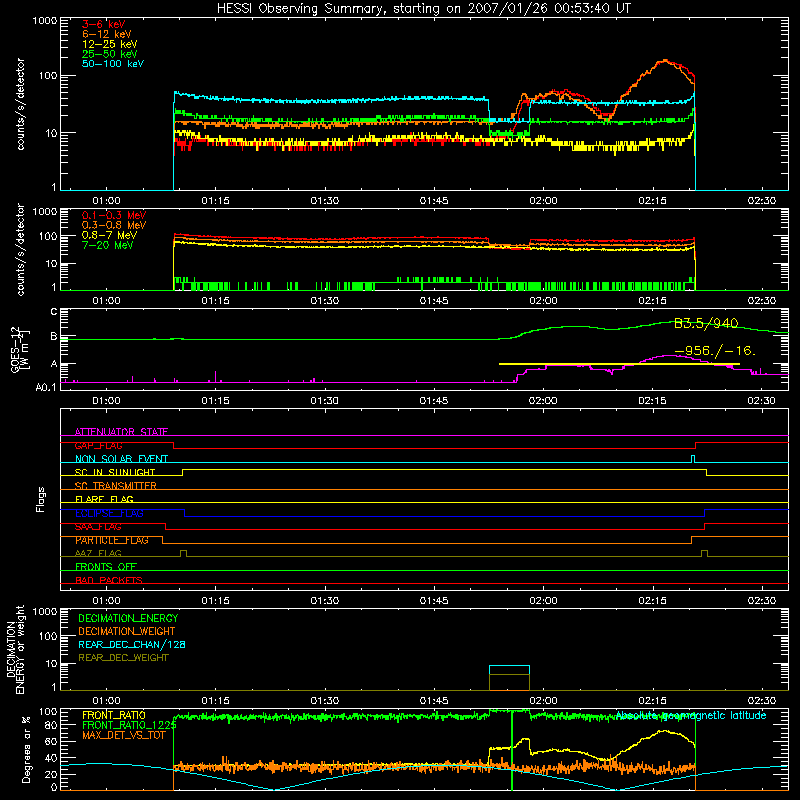Click the BAD_PACKETS label
Screen dimensions: 800x800
[x=109, y=580]
